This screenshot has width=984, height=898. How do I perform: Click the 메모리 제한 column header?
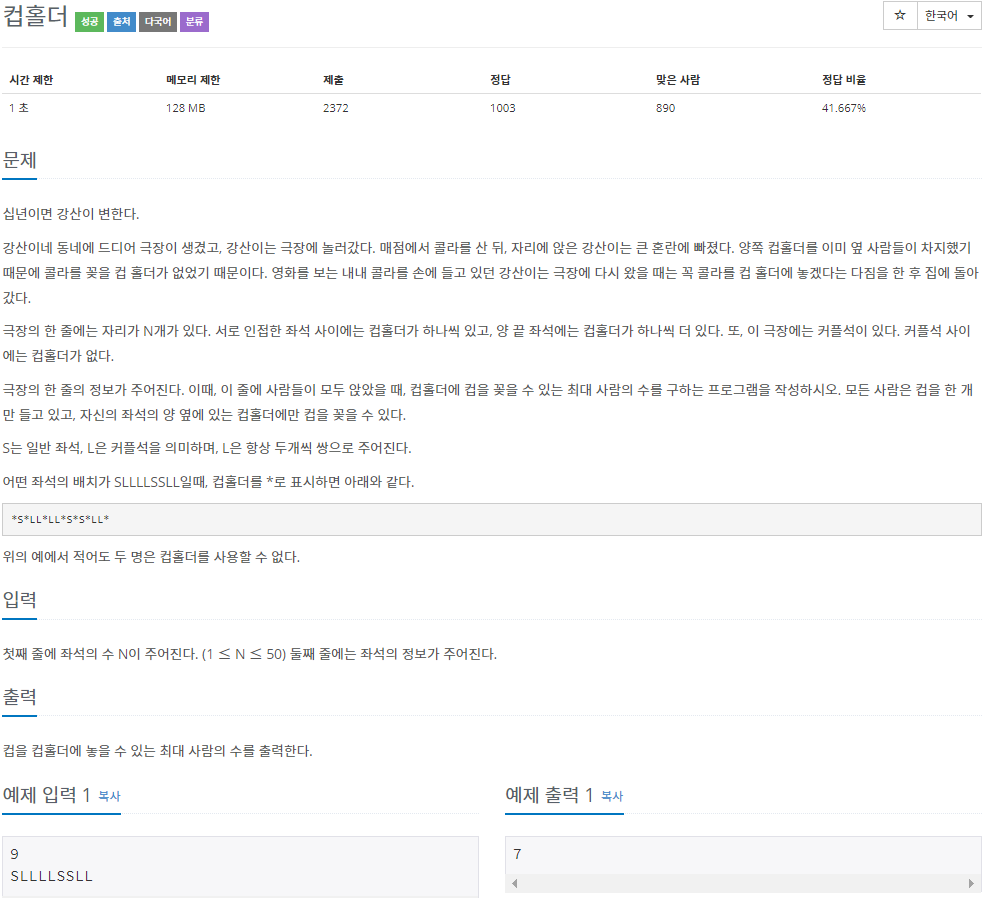[193, 80]
